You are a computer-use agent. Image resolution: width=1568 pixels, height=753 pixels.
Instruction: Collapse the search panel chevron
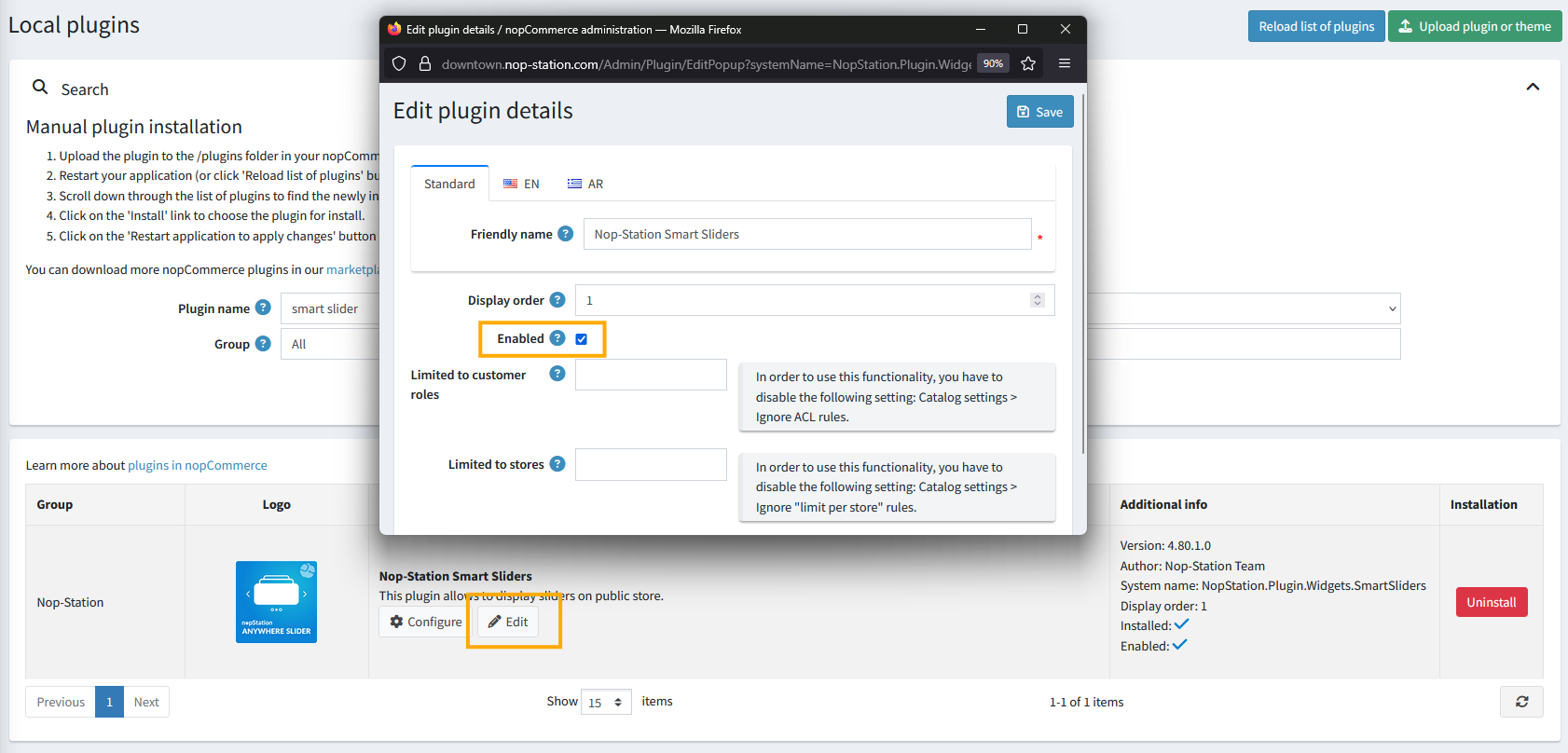coord(1533,87)
